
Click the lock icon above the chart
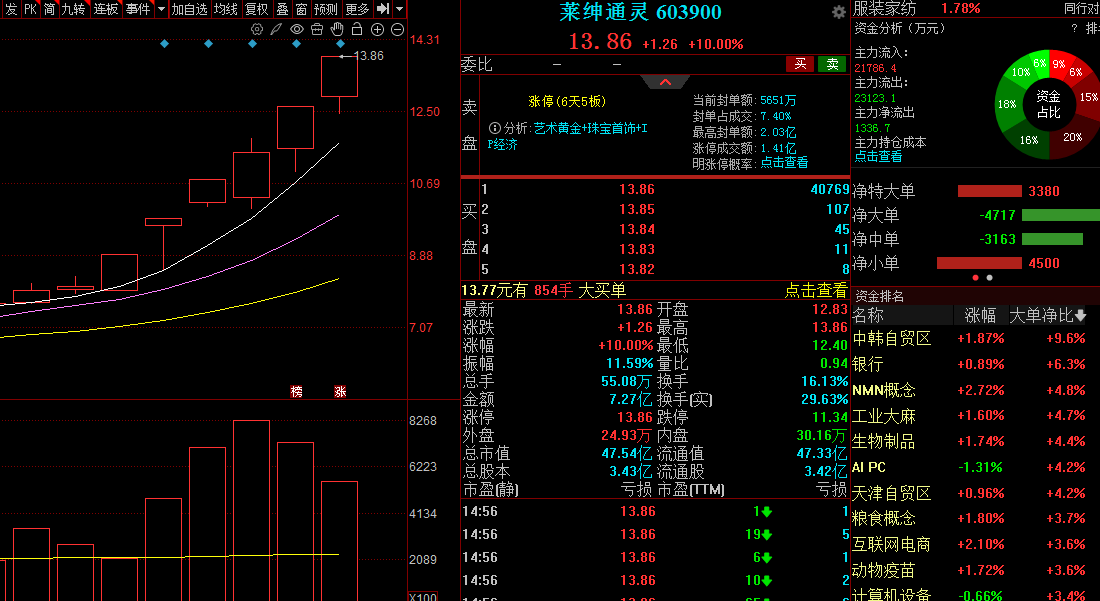click(x=357, y=29)
